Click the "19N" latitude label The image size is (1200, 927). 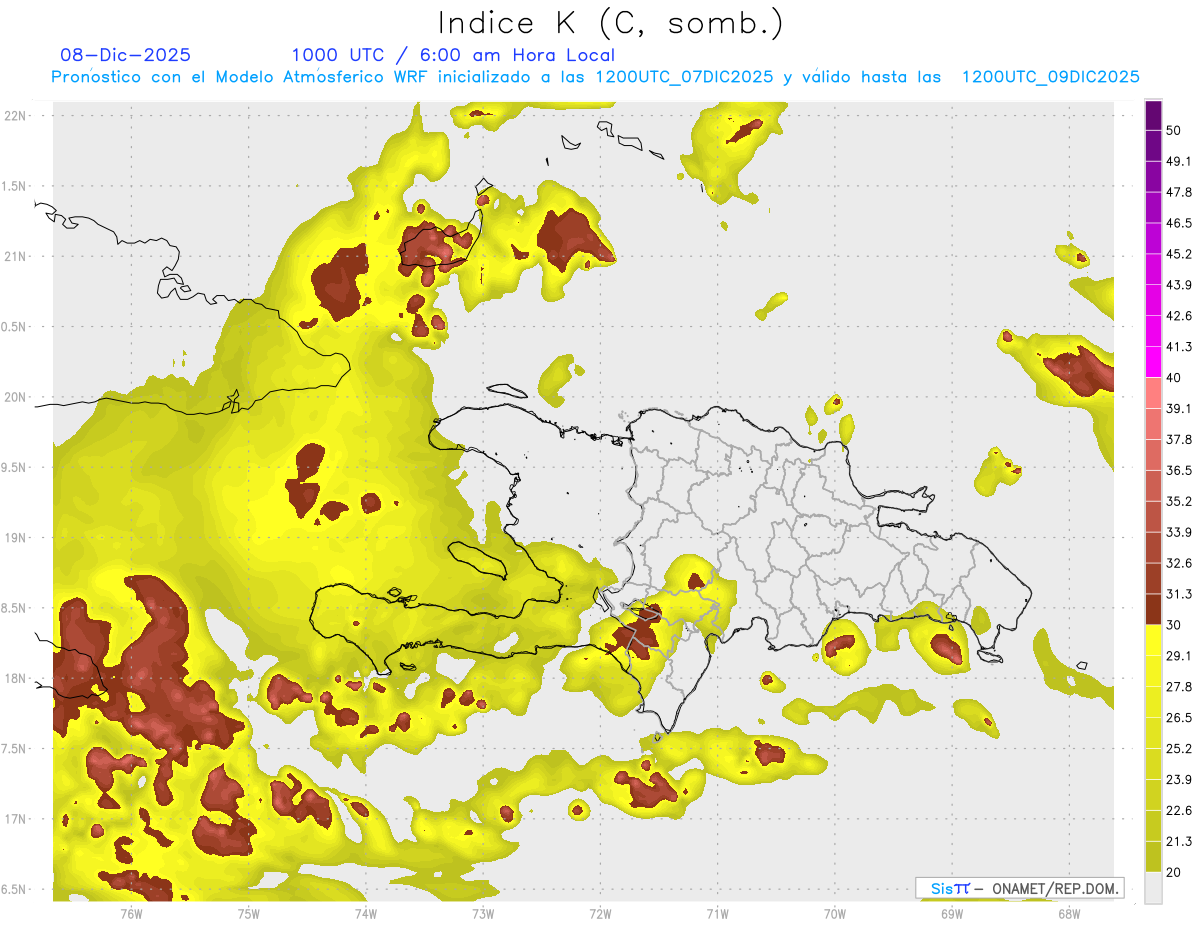point(14,538)
